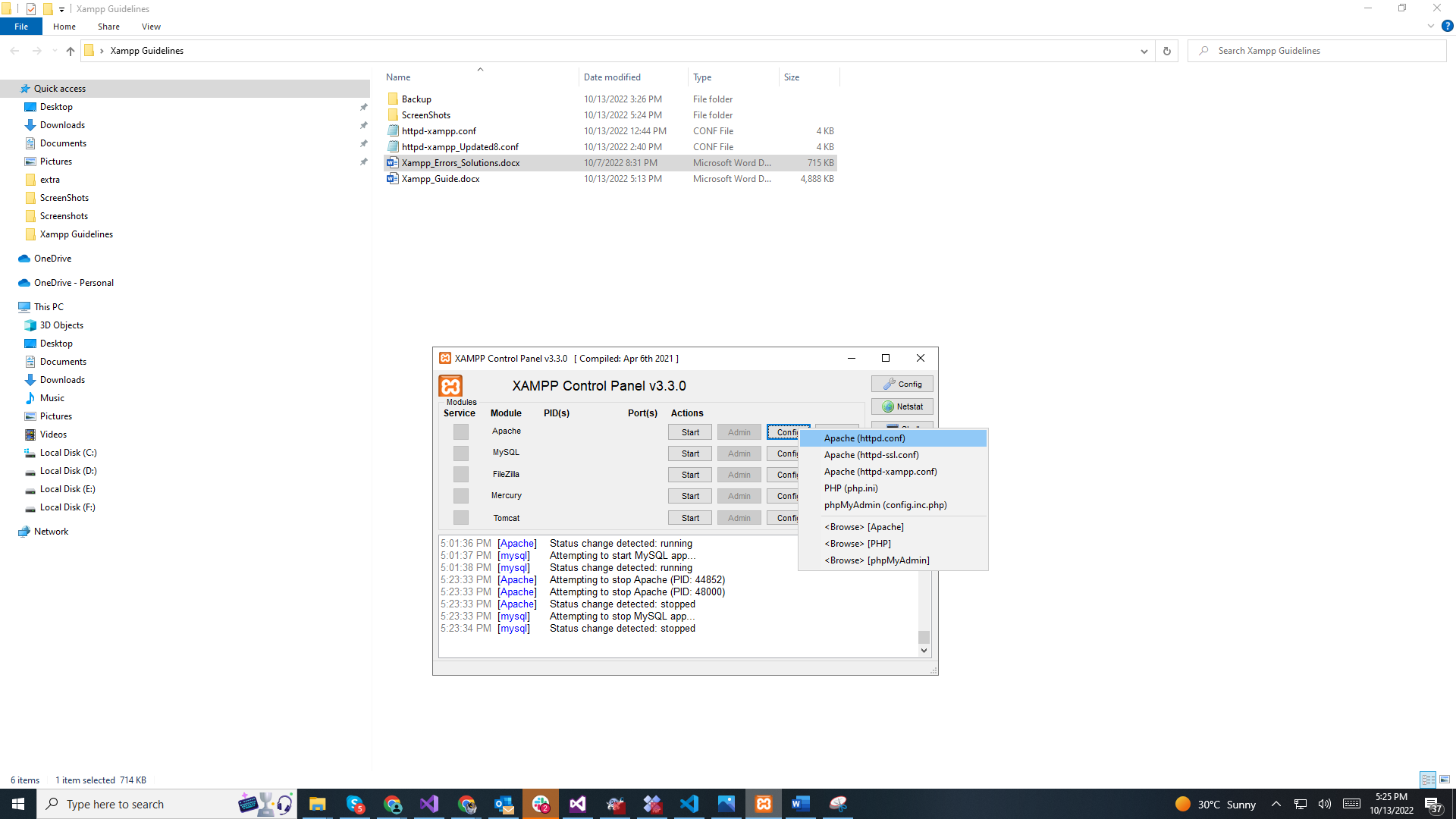Open address bar history dropdown

click(1144, 51)
